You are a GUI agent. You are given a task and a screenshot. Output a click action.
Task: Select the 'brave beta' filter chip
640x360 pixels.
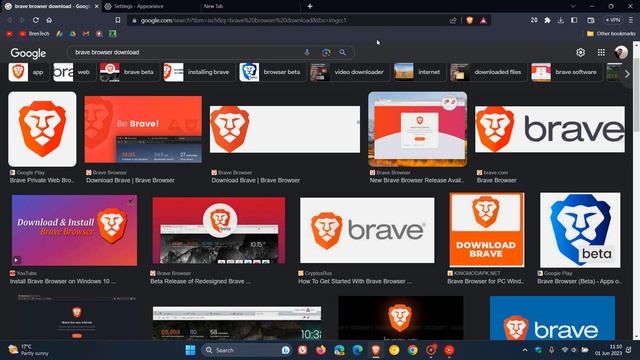click(129, 72)
